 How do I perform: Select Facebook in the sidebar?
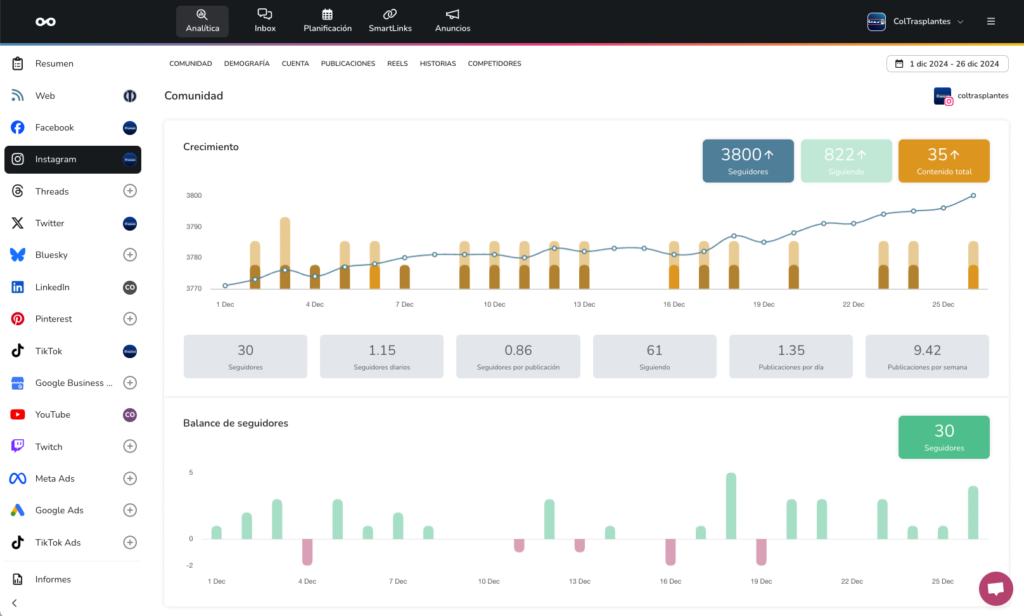click(72, 127)
